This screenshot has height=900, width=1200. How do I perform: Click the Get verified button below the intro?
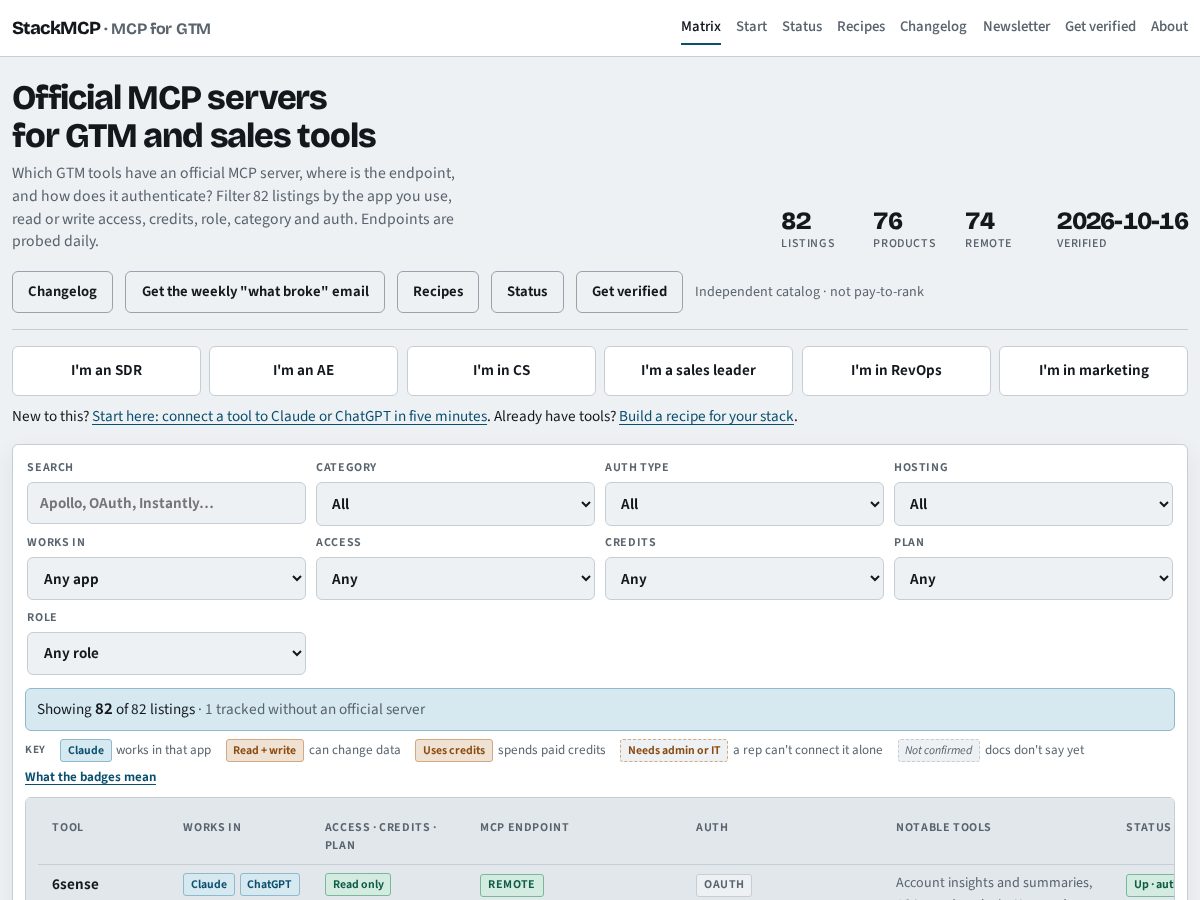pos(629,292)
